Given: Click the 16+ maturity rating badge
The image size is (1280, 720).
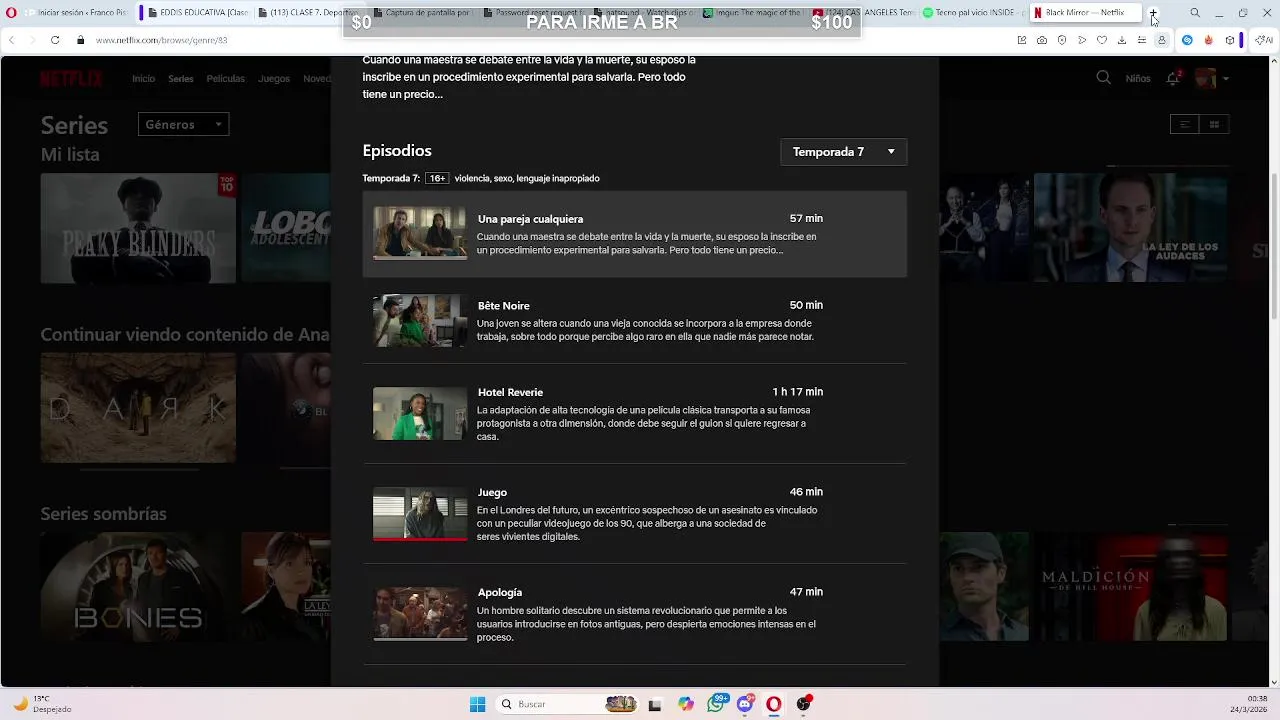Looking at the screenshot, I should click(x=436, y=178).
